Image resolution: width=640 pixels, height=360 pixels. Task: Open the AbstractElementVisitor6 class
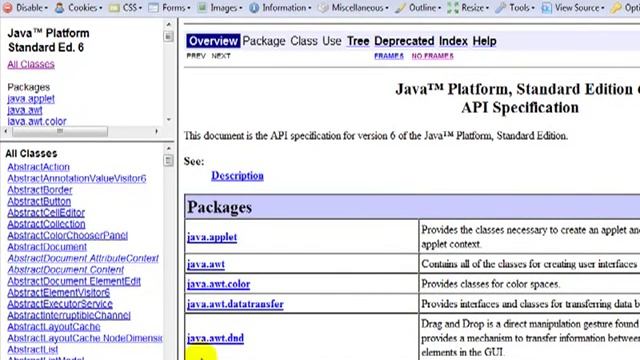58,293
